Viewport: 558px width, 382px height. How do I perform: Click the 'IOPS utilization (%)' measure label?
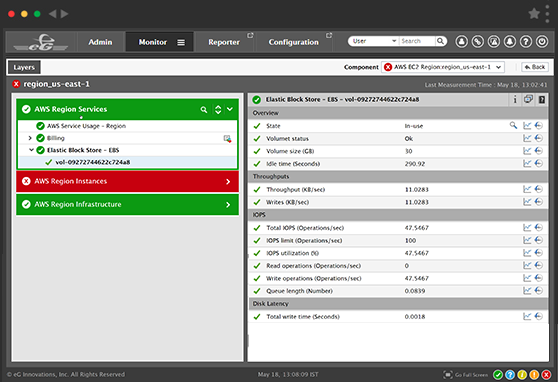pos(293,253)
